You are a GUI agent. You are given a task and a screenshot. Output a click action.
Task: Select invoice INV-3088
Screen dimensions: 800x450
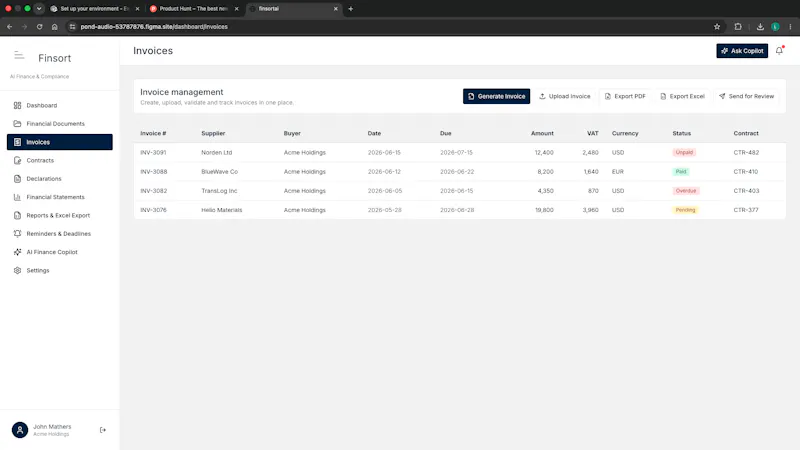[x=154, y=172]
